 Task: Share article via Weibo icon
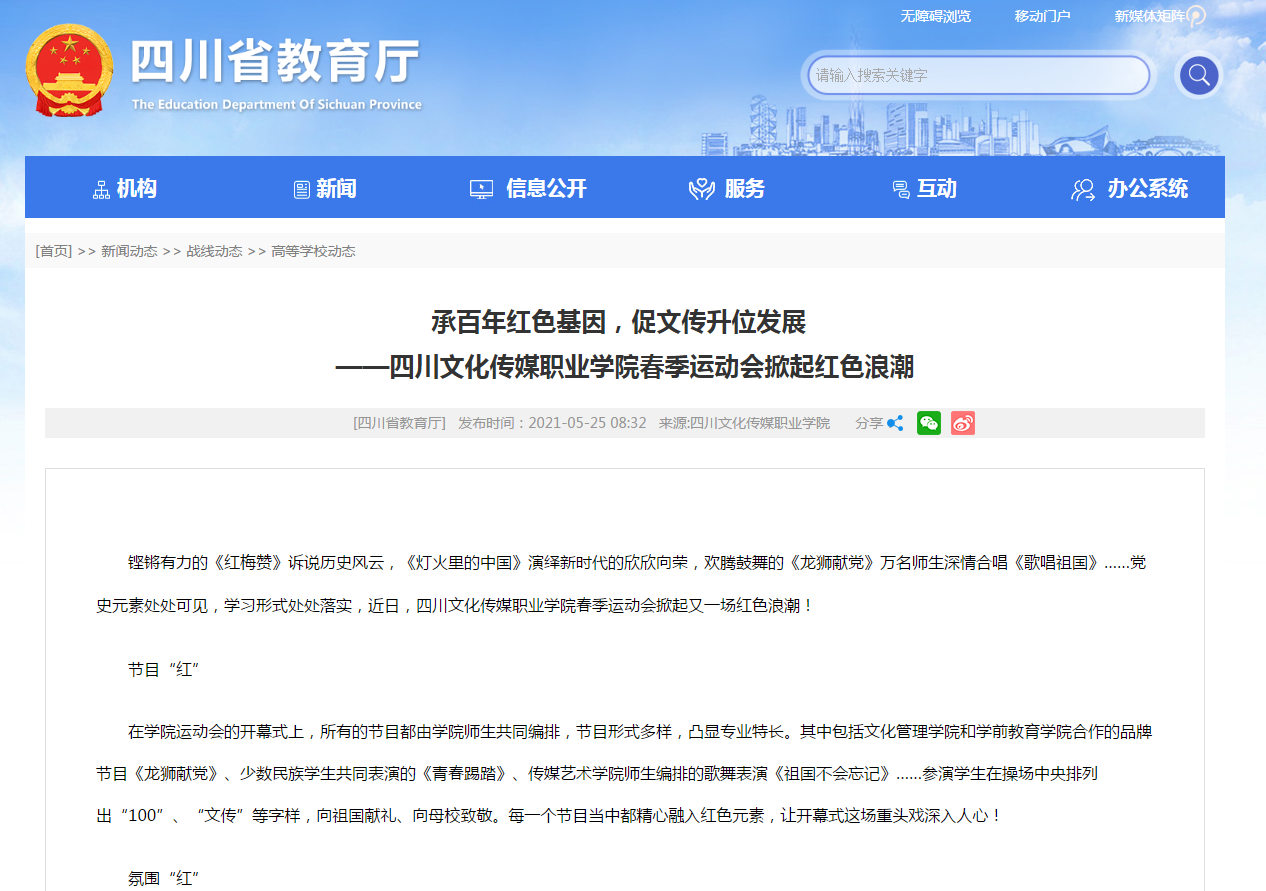(x=962, y=423)
